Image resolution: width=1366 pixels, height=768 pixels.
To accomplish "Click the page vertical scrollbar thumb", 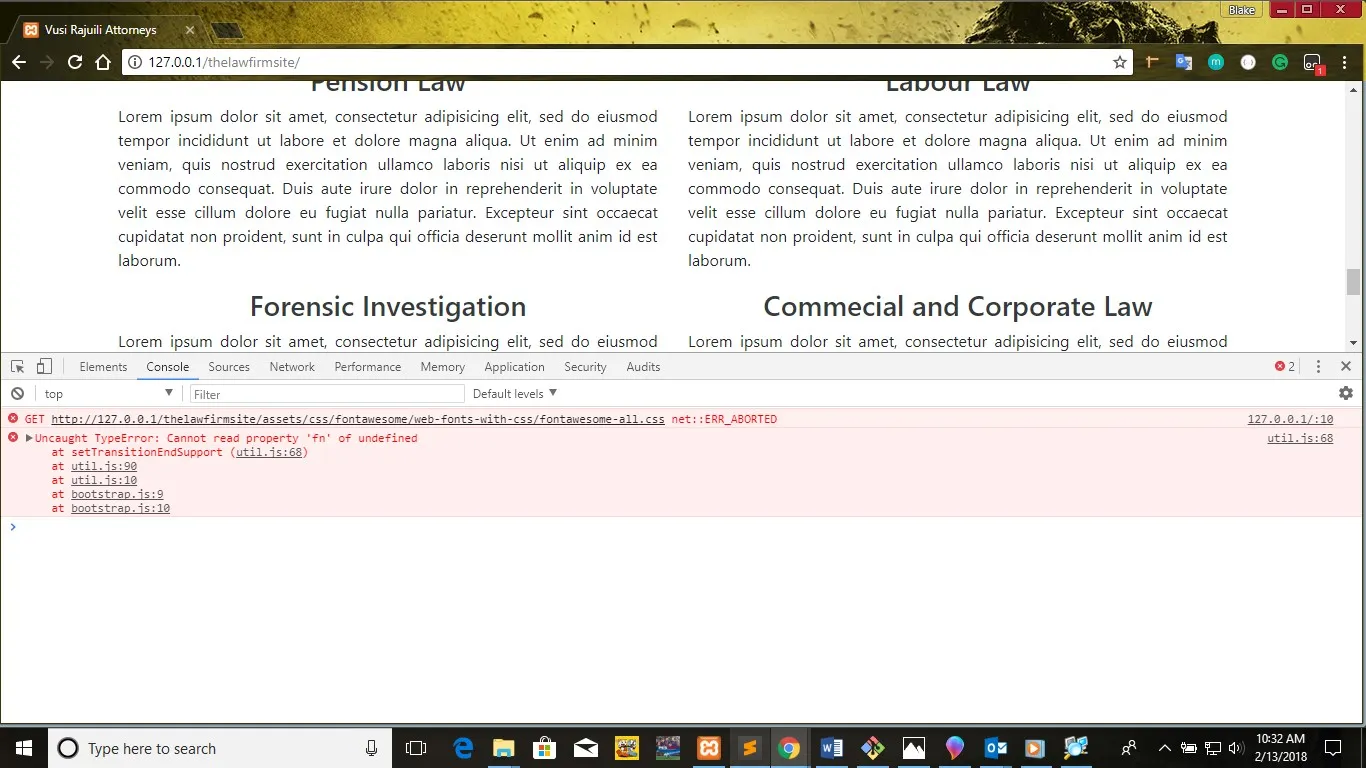I will 1354,282.
